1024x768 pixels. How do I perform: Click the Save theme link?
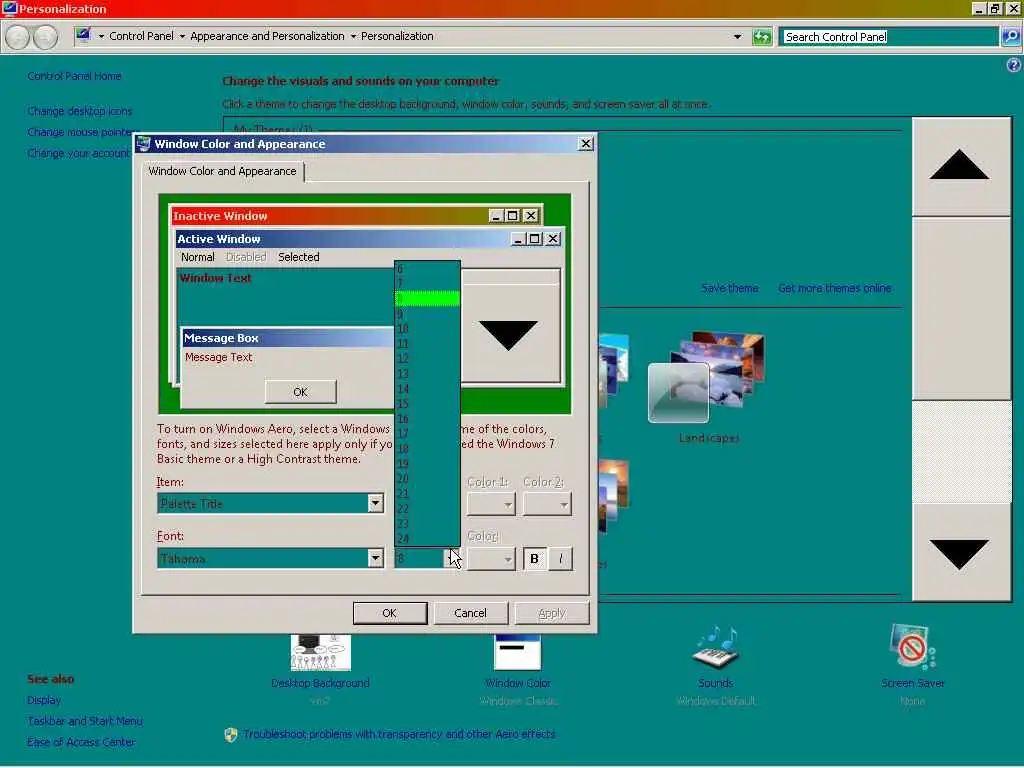tap(729, 288)
